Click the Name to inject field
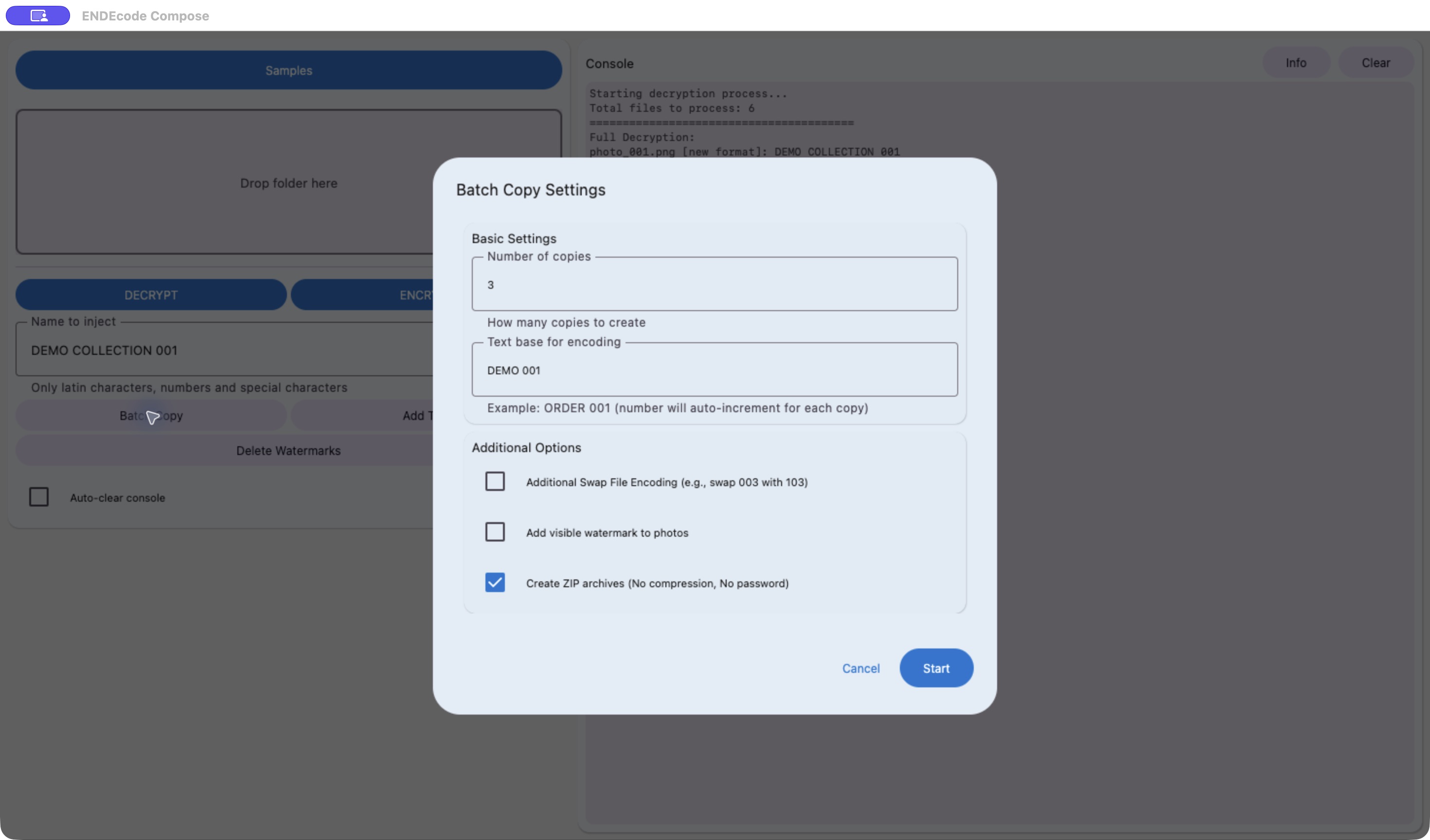The image size is (1430, 840). click(225, 350)
